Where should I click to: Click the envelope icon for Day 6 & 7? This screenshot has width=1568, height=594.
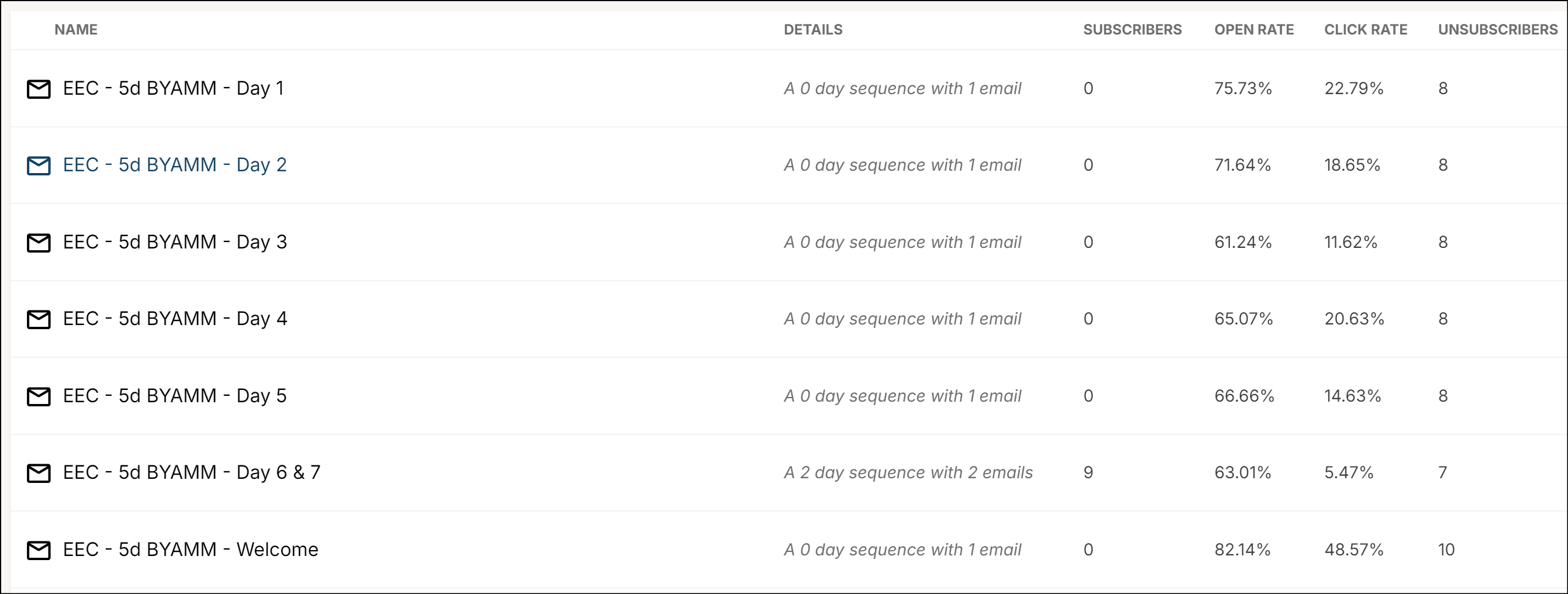(39, 474)
